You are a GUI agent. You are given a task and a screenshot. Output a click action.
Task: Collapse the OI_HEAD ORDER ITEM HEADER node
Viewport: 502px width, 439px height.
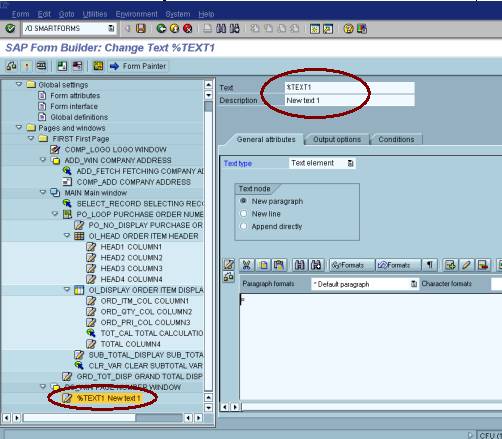pos(67,235)
